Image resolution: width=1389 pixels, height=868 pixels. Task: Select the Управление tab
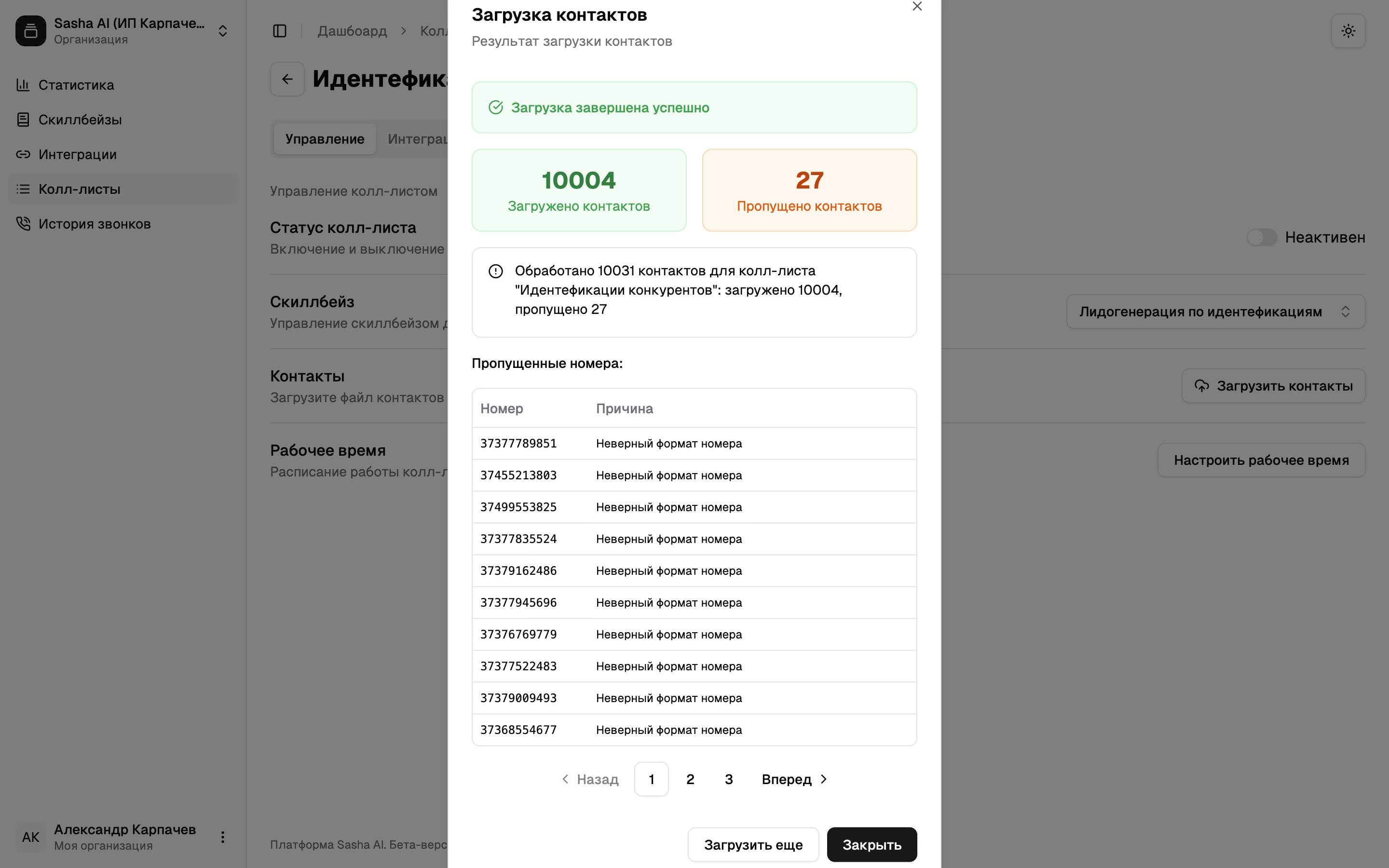click(324, 139)
